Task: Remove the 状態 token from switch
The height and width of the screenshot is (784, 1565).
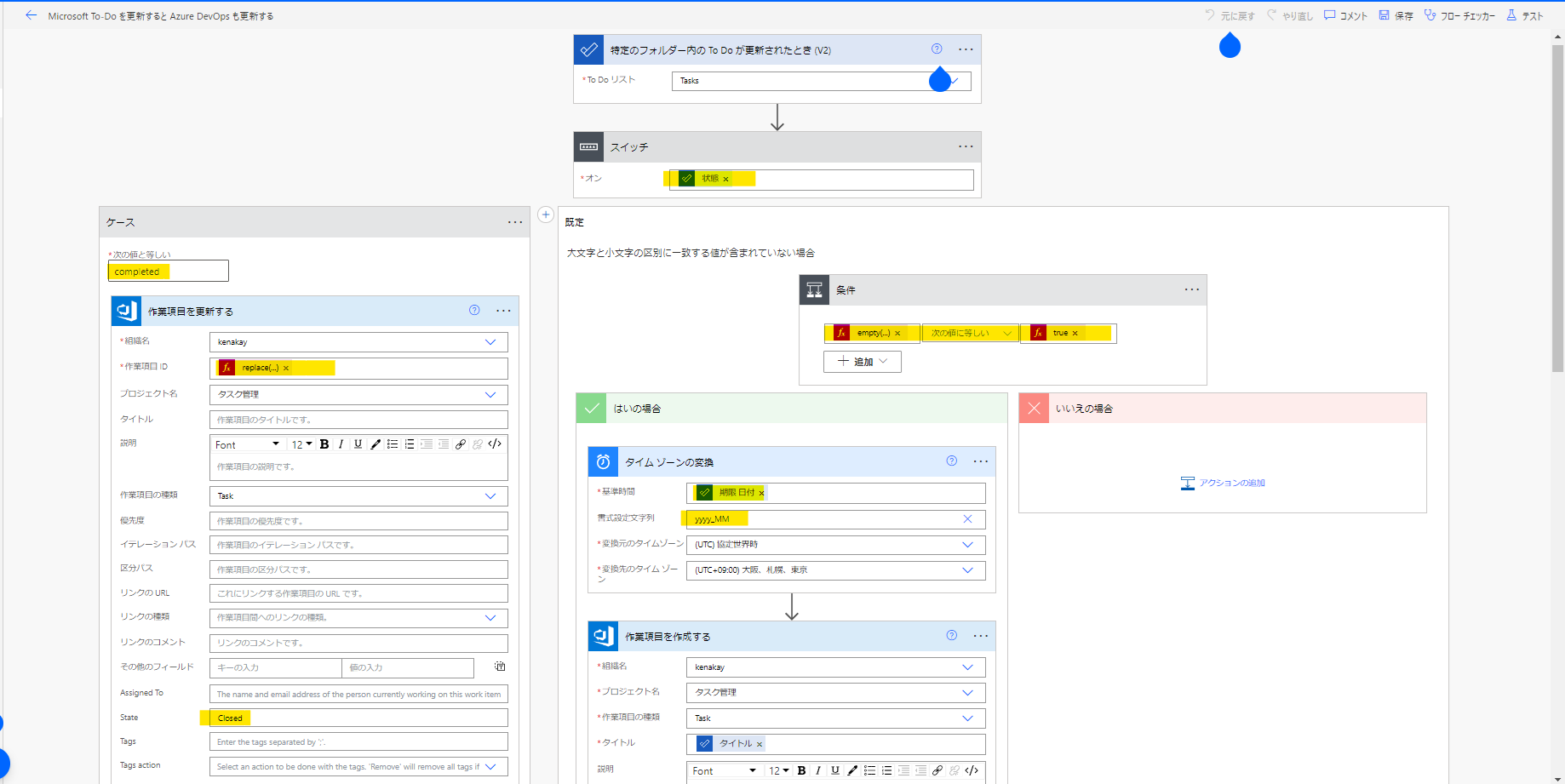Action: click(x=725, y=179)
